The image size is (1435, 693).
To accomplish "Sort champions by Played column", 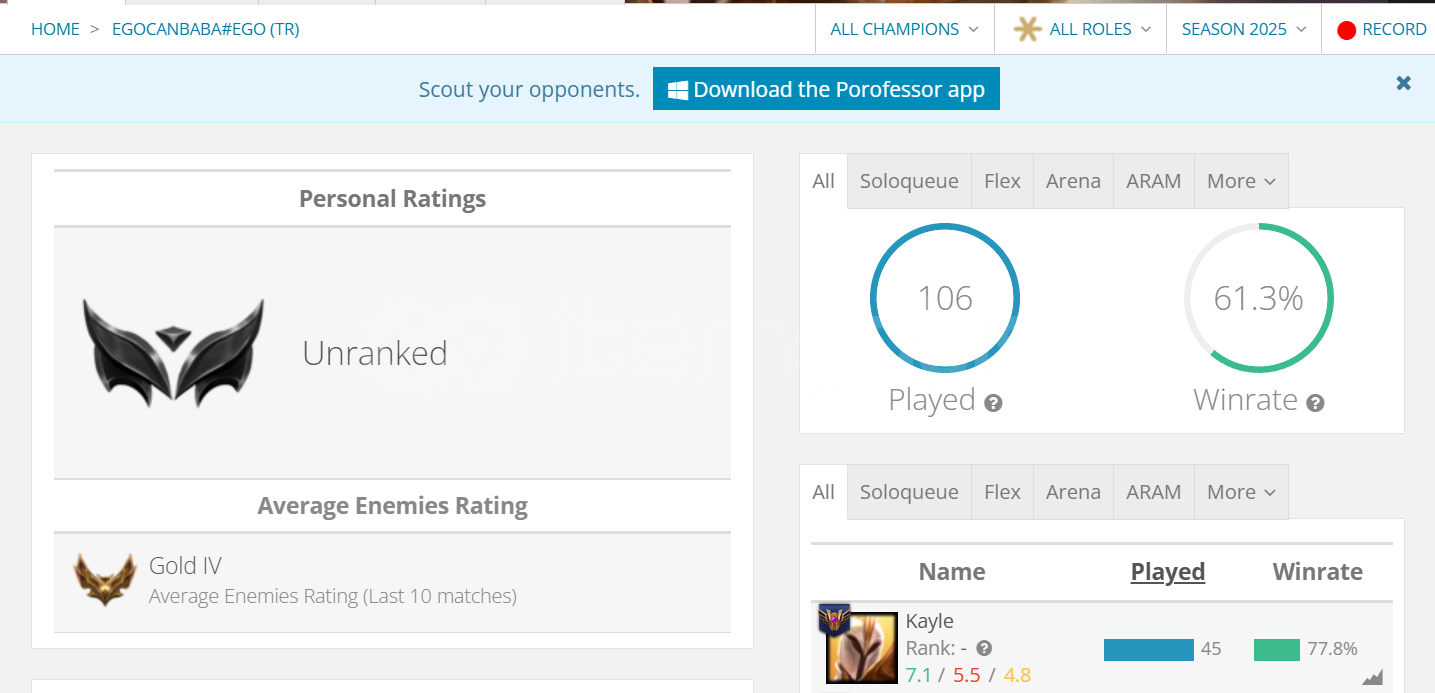I will (1168, 572).
